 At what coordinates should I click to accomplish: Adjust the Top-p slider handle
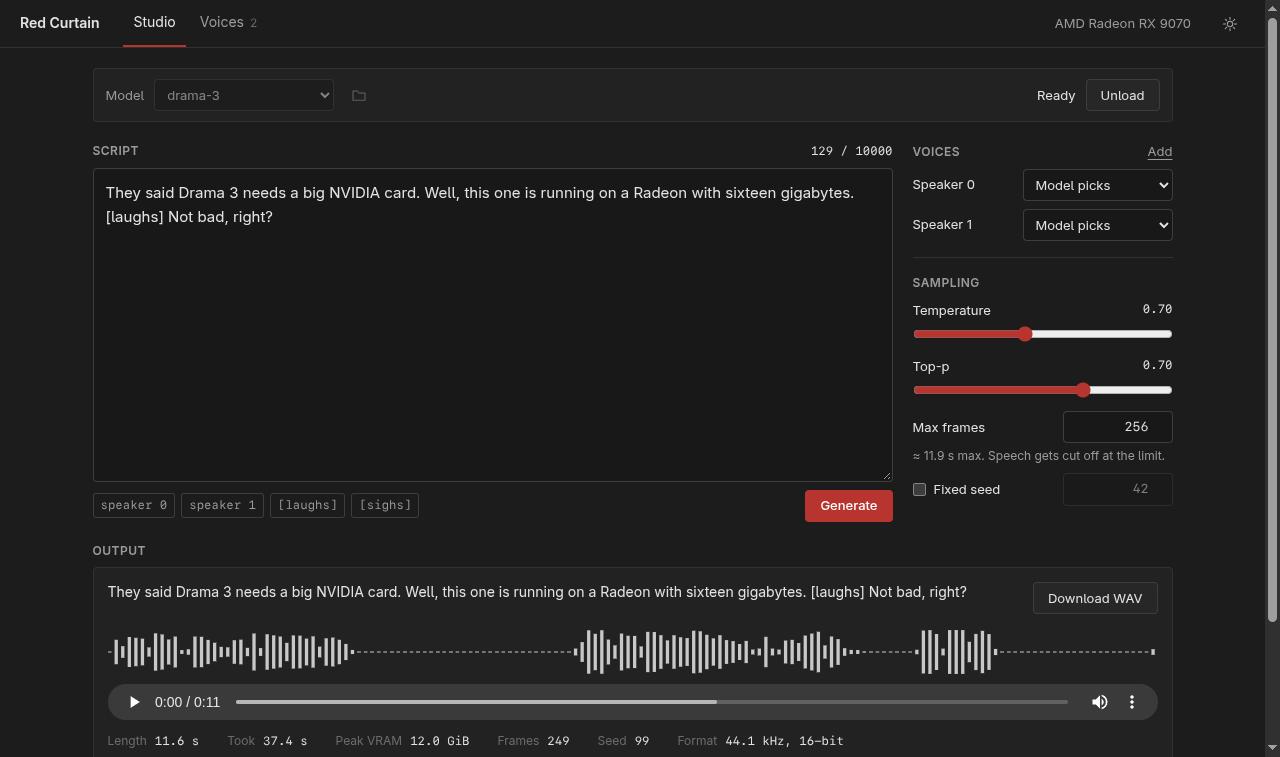click(x=1083, y=390)
